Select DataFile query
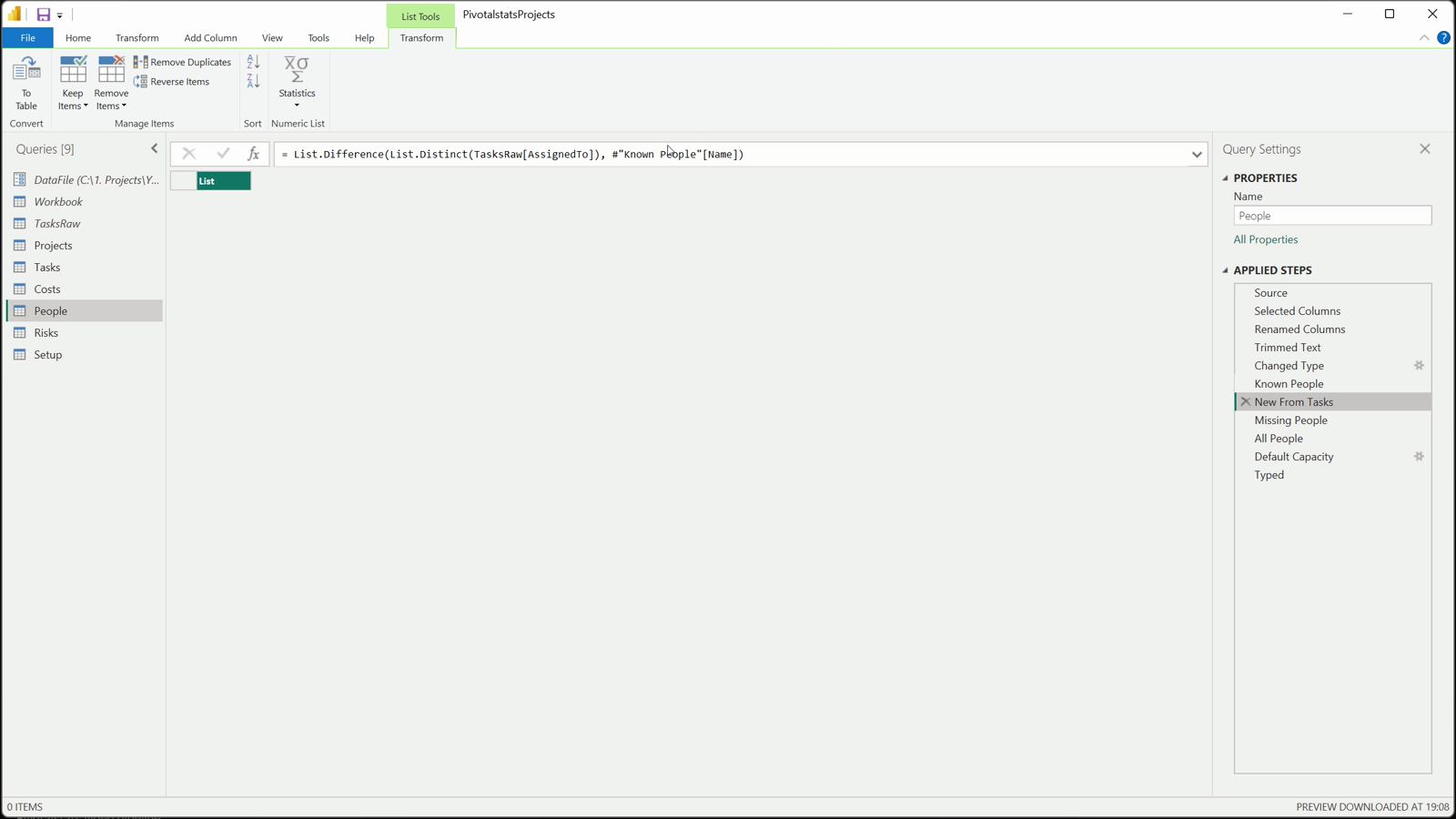Screen dimensions: 1456x819 coord(86,179)
